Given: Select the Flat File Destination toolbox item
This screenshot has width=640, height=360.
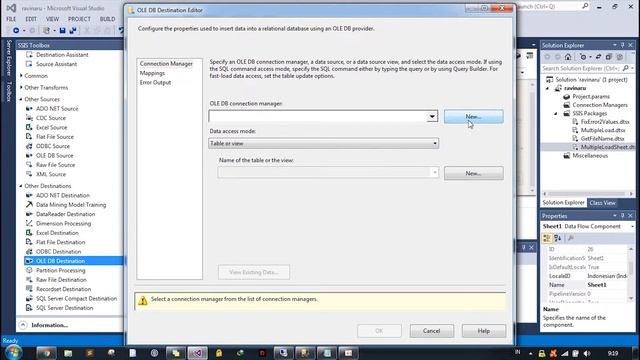Looking at the screenshot, I should click(x=60, y=242).
